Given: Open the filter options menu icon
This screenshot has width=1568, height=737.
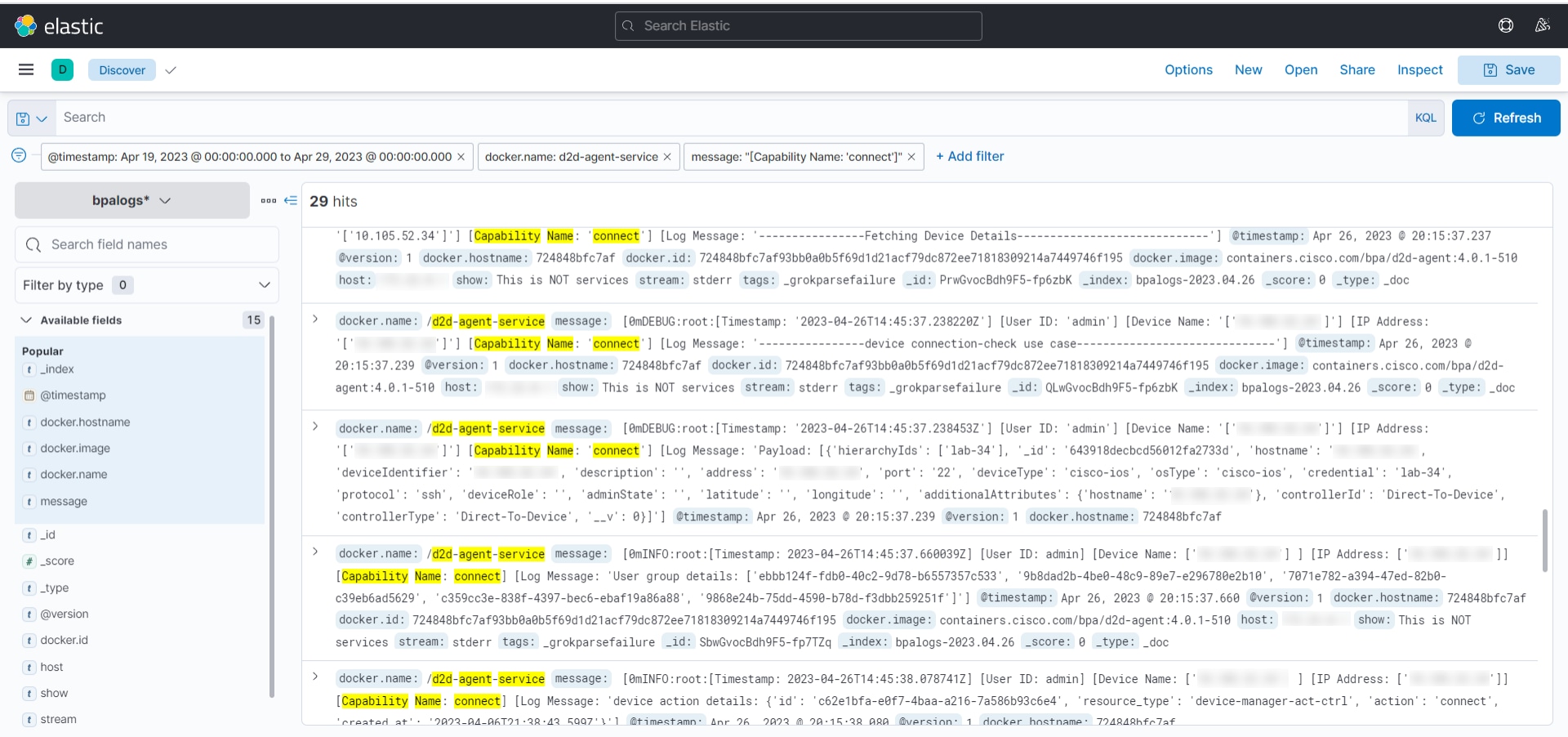Looking at the screenshot, I should click(x=19, y=155).
